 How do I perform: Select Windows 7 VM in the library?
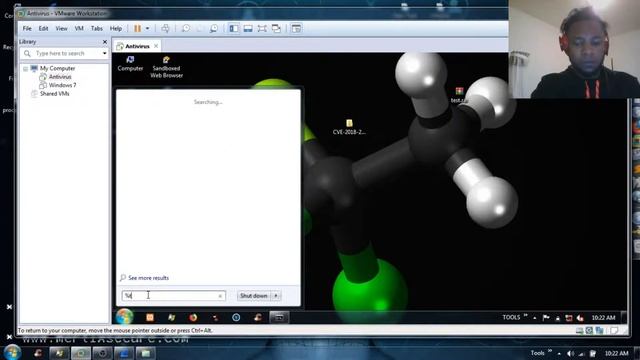point(62,85)
